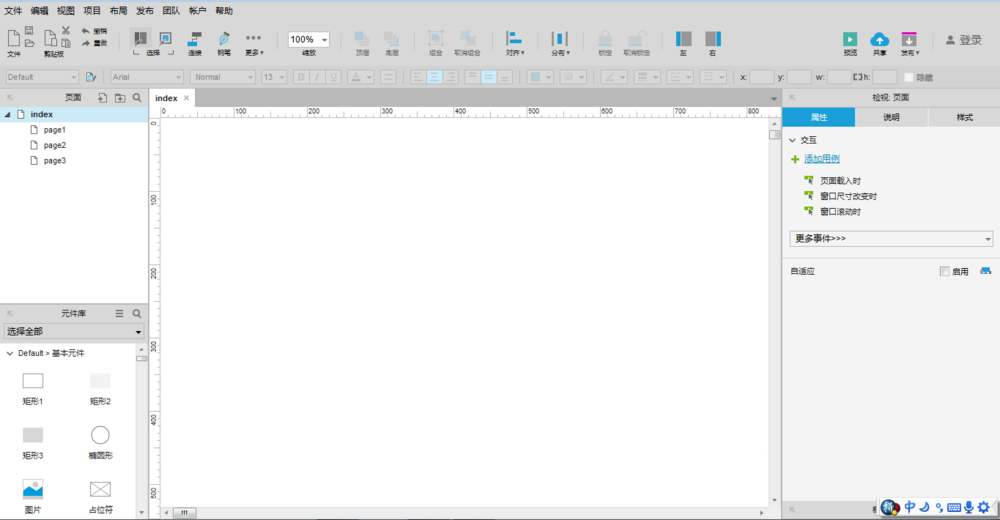Click the style painter icon beside Default

coord(91,77)
